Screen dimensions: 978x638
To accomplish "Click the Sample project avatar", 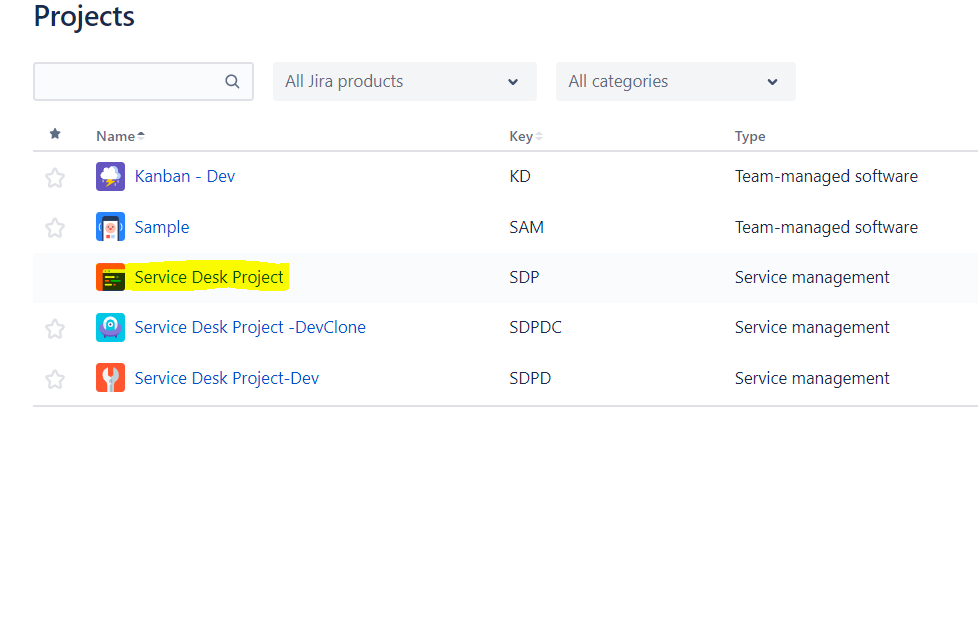I will (x=110, y=227).
